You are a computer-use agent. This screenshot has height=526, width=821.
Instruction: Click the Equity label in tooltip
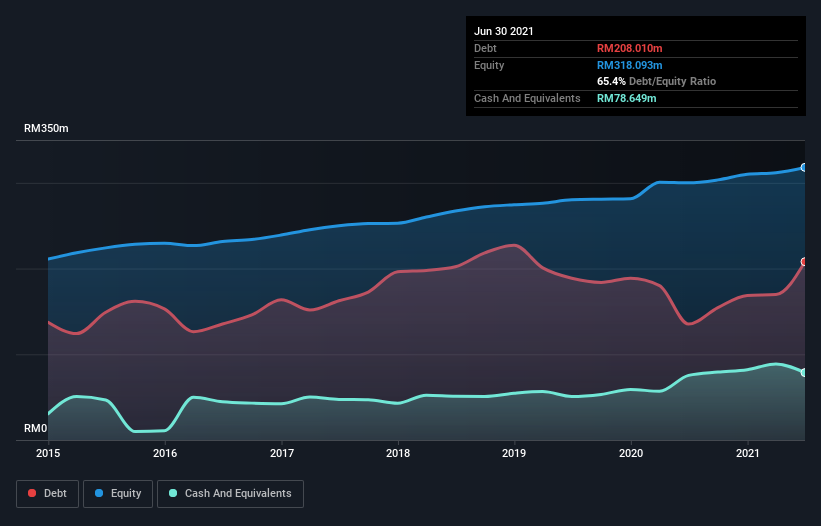[489, 65]
